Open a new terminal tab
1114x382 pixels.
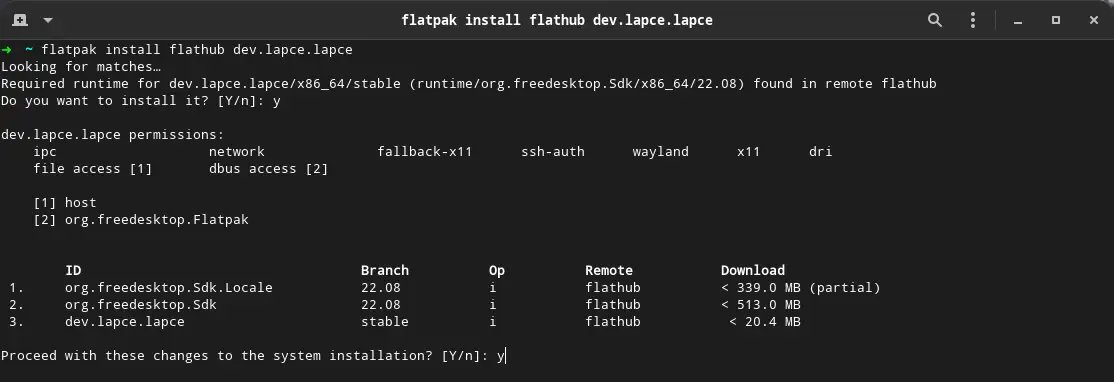20,20
